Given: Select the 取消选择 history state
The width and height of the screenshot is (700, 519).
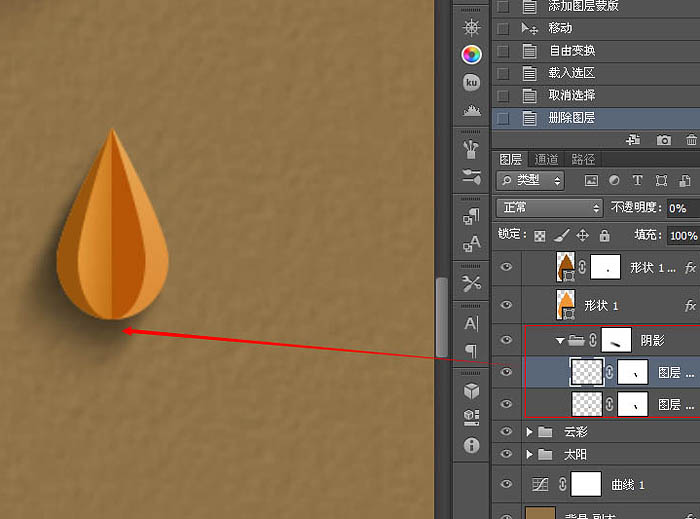Looking at the screenshot, I should [596, 95].
